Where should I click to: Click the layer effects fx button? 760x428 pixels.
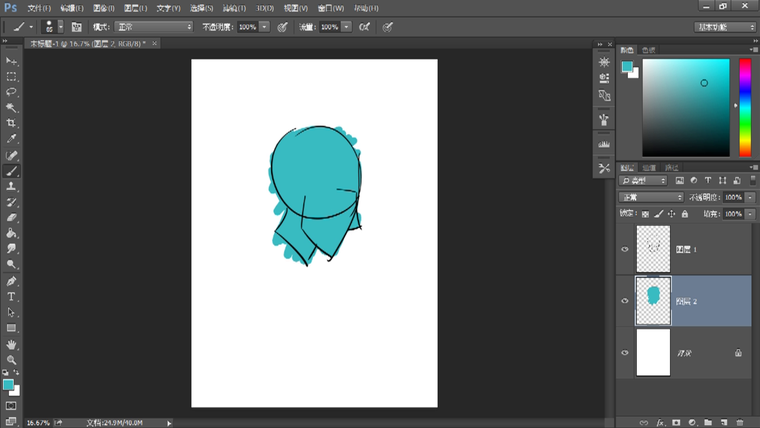pos(660,422)
